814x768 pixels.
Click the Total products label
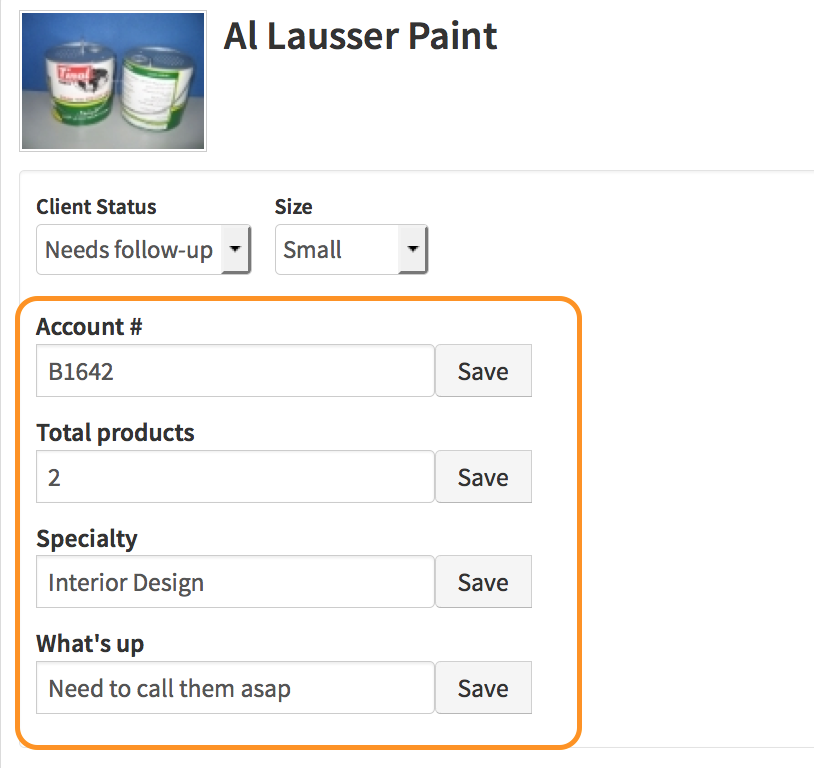[115, 433]
